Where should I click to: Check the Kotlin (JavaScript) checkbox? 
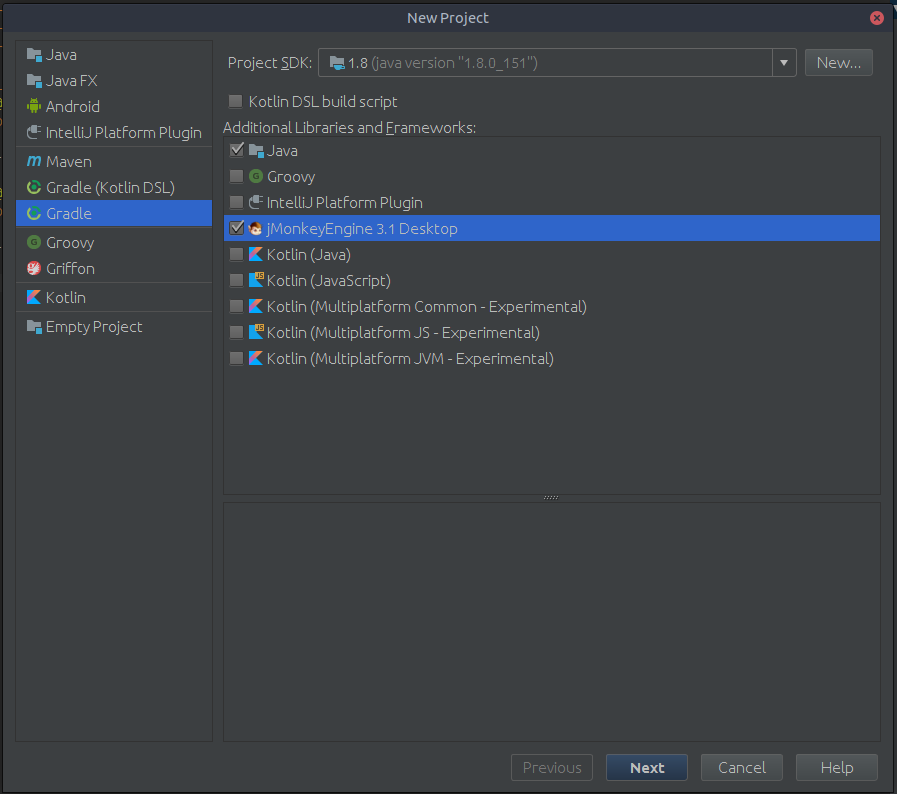236,280
